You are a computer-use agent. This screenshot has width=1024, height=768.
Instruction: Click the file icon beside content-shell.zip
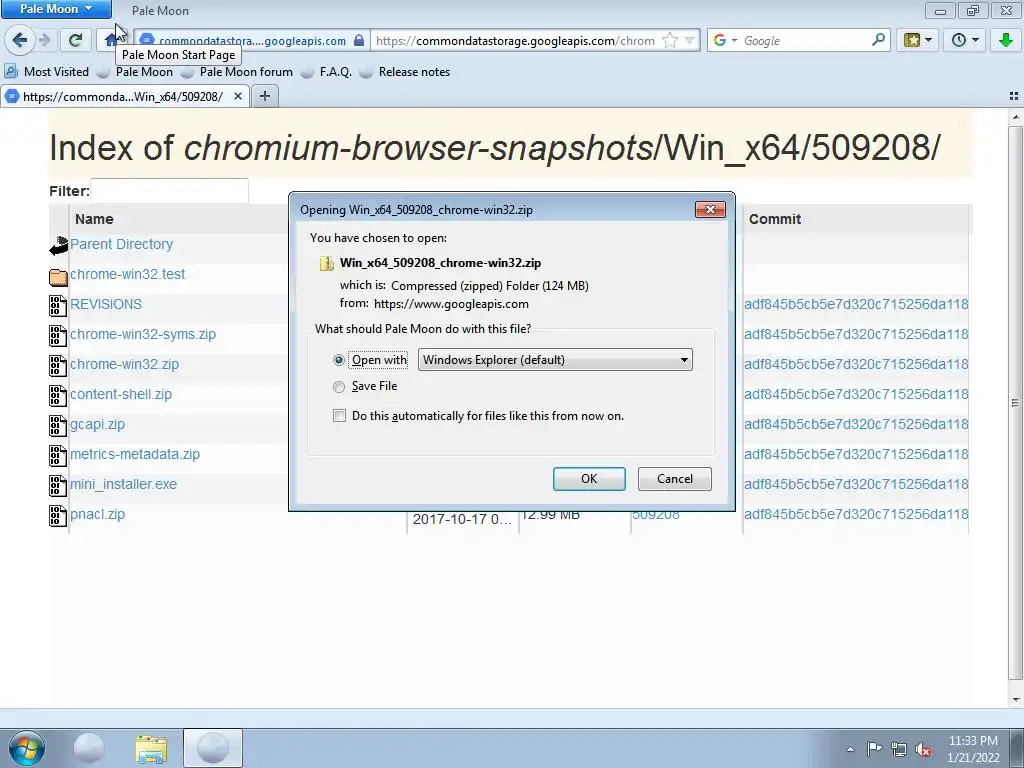(x=58, y=396)
